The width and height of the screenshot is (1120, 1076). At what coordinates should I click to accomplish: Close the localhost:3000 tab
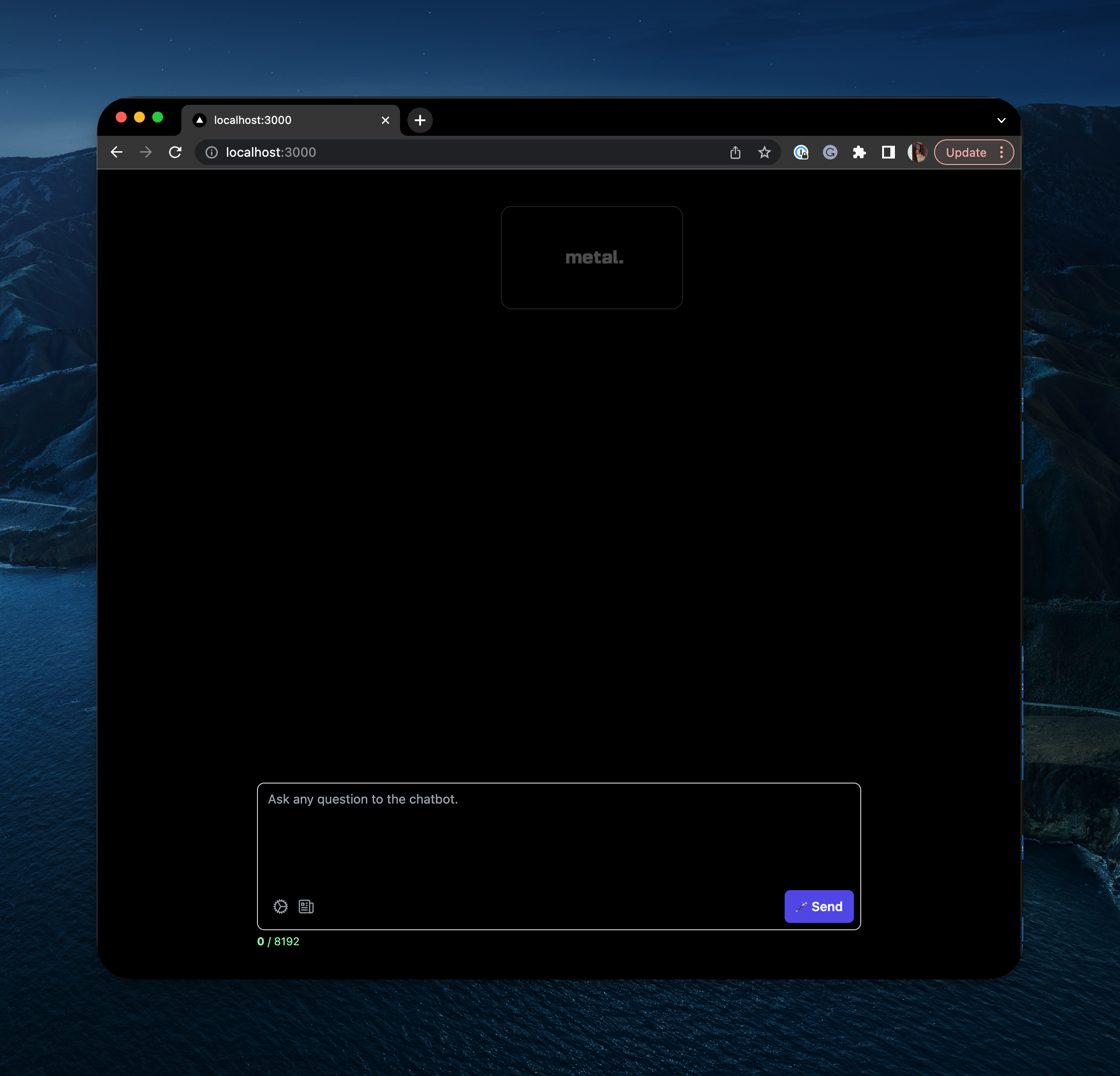point(385,120)
